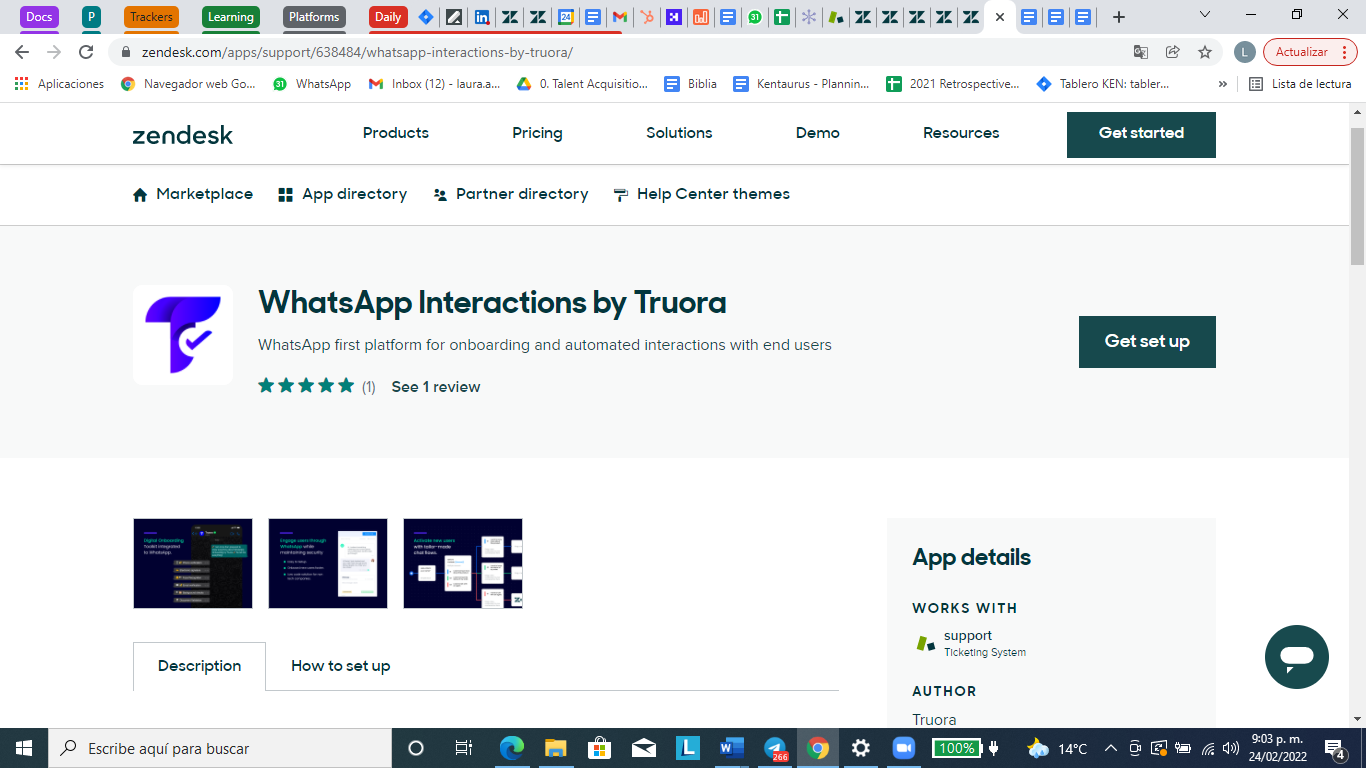Expand the Learning tab group
This screenshot has height=768, width=1366.
tap(231, 17)
